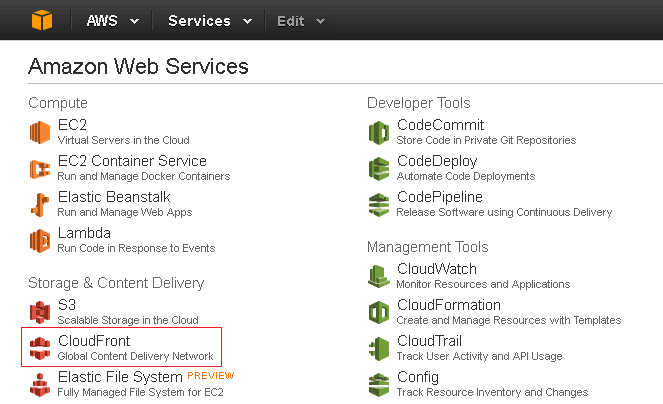Click the PREVIEW badge next to Elastic File System
663x404 pixels.
[x=211, y=376]
